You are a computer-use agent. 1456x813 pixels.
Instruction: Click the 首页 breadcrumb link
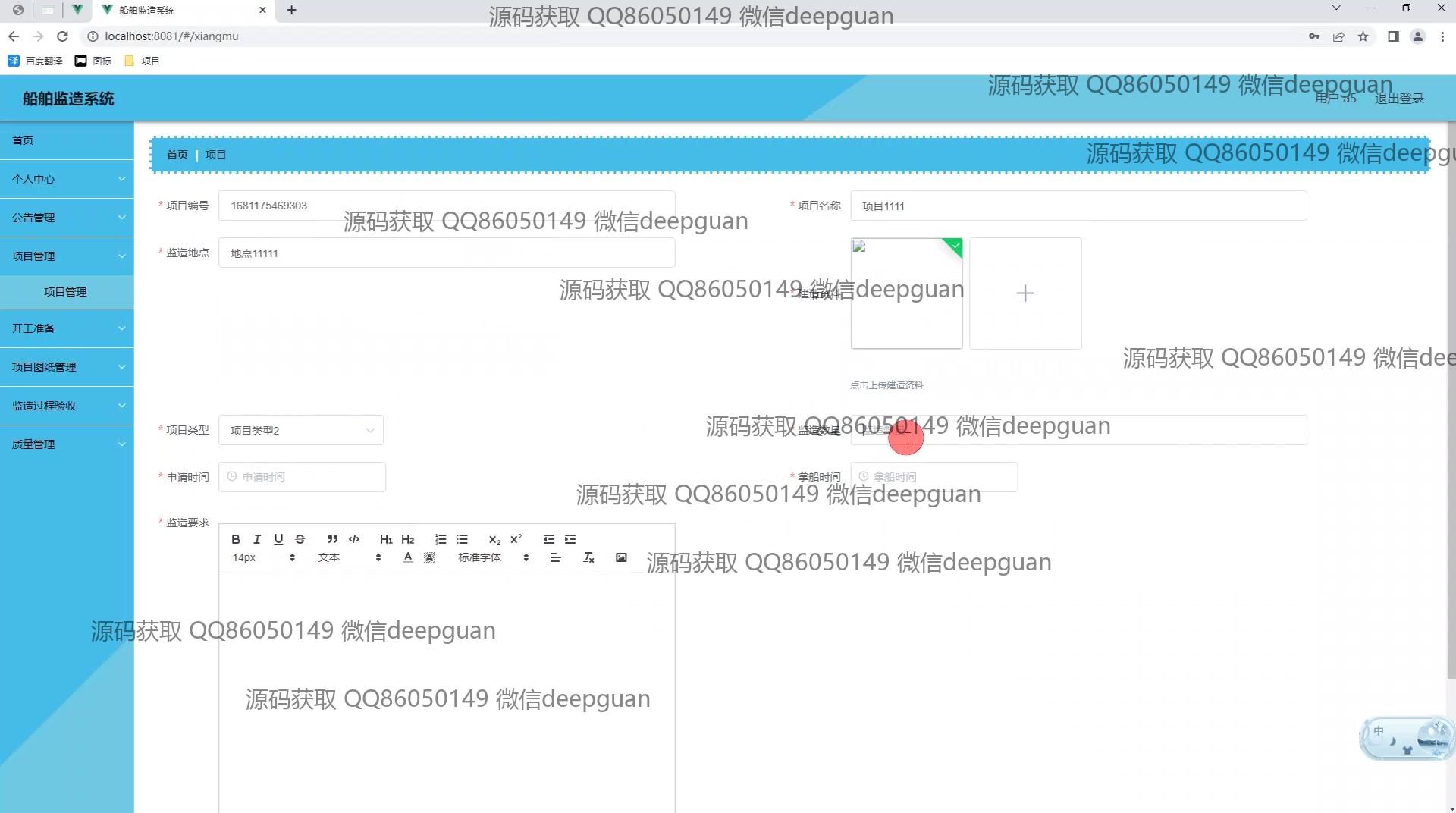(x=177, y=155)
